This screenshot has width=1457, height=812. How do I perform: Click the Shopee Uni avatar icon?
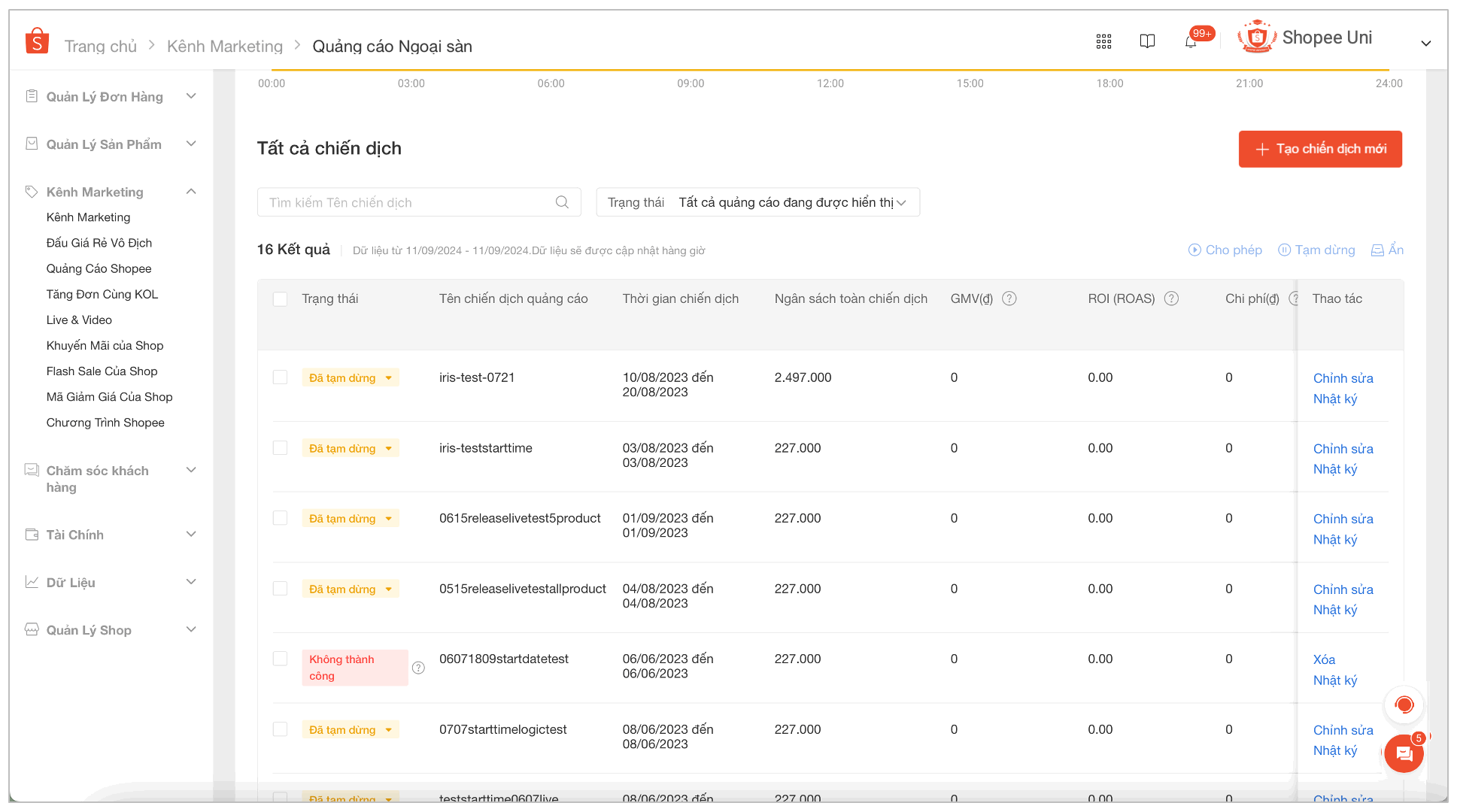[1257, 37]
